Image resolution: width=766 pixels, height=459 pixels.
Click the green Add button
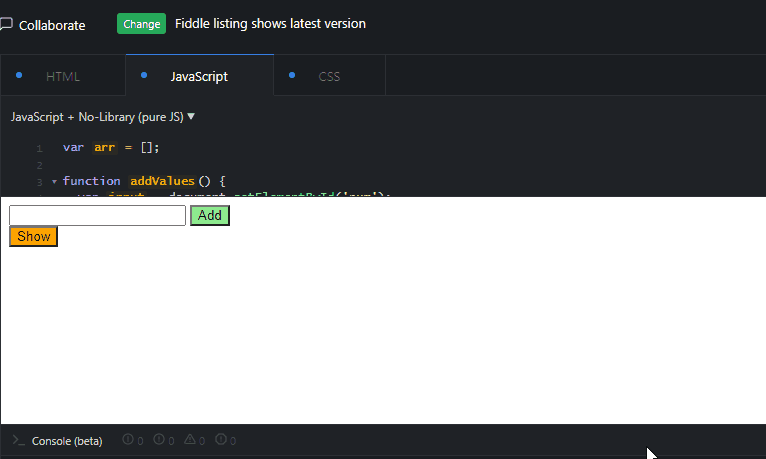point(210,215)
